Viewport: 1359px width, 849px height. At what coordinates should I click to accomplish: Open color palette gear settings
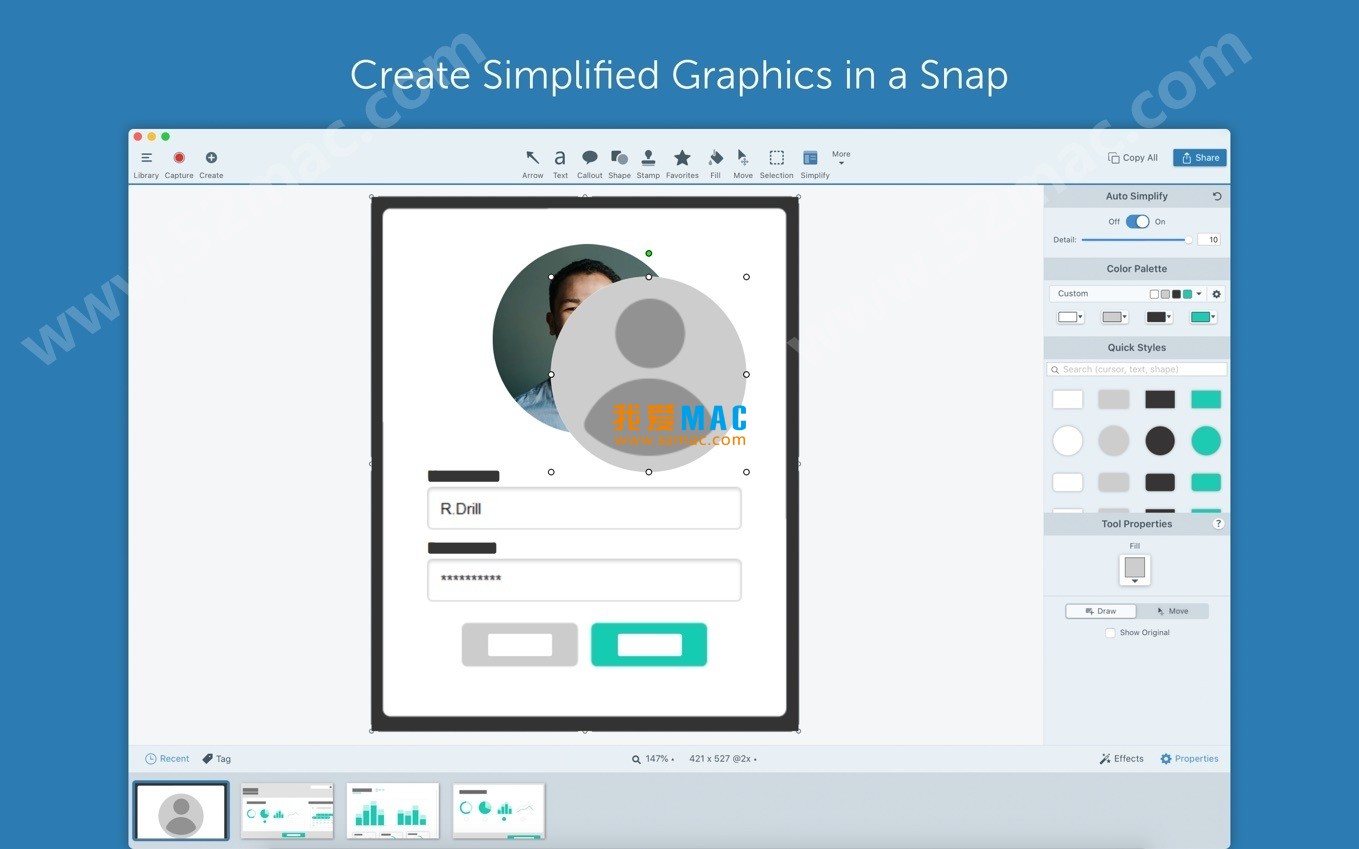pyautogui.click(x=1216, y=294)
